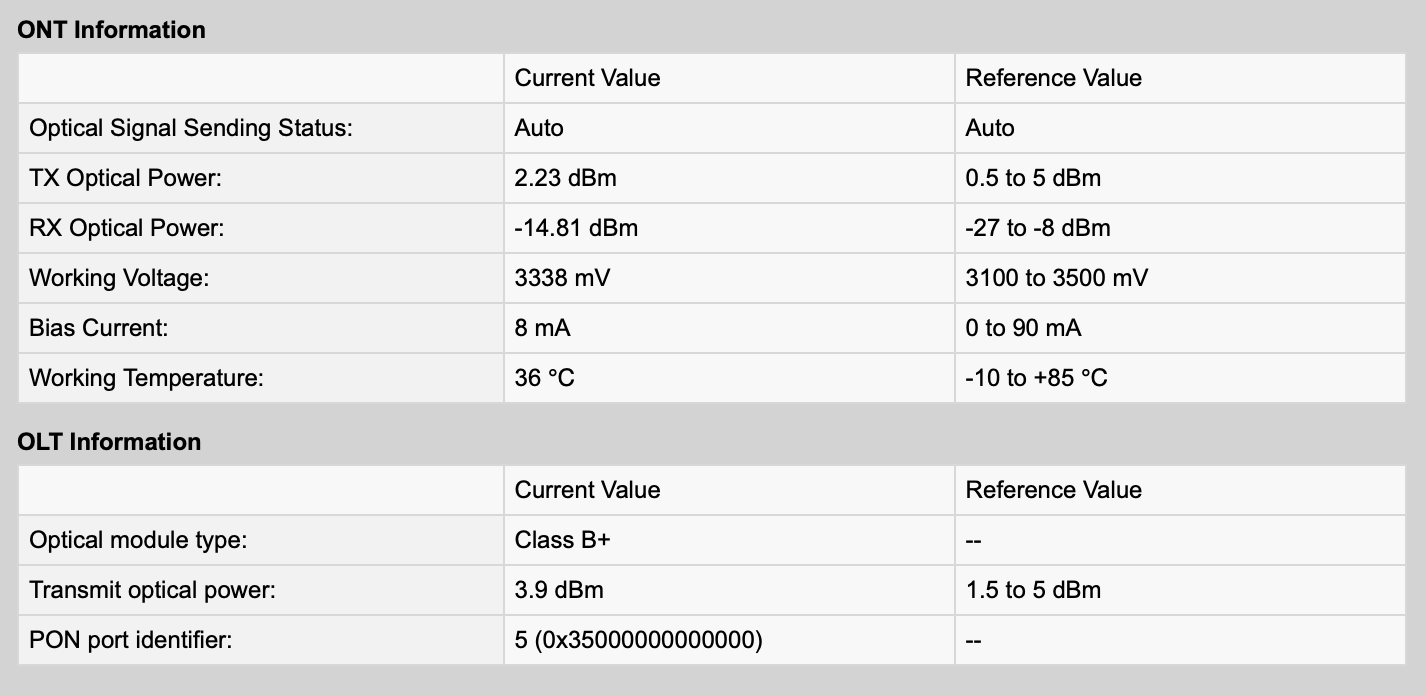The height and width of the screenshot is (696, 1426).
Task: Click the OLT Information heading
Action: [x=109, y=442]
